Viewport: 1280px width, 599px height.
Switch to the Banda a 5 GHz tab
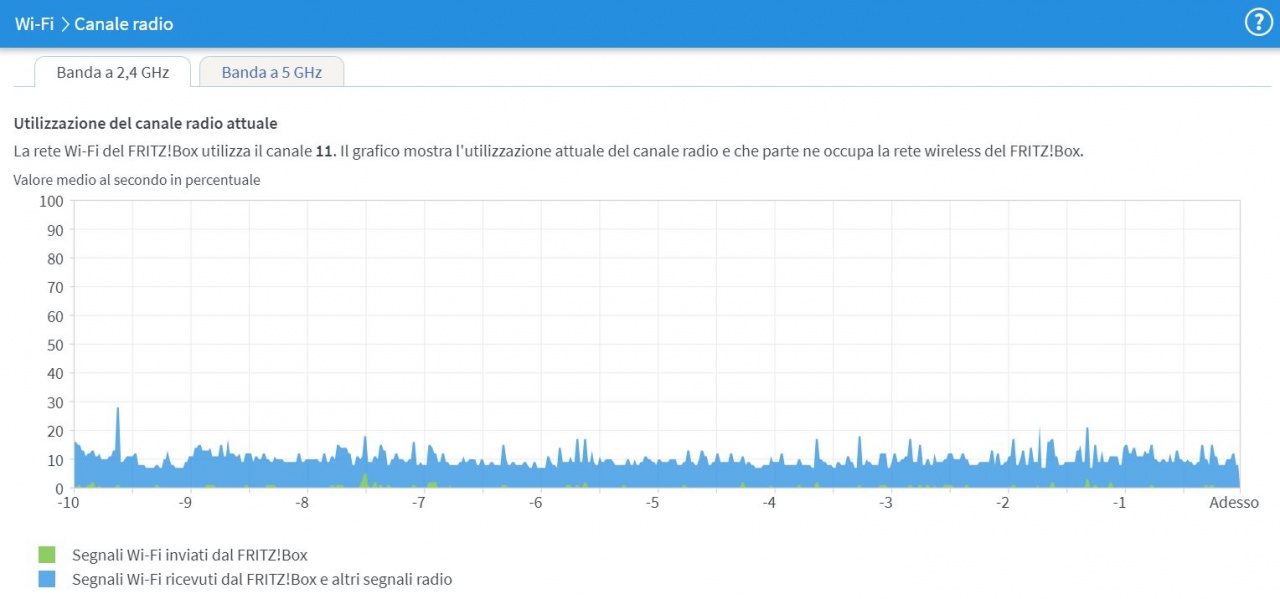pyautogui.click(x=271, y=72)
